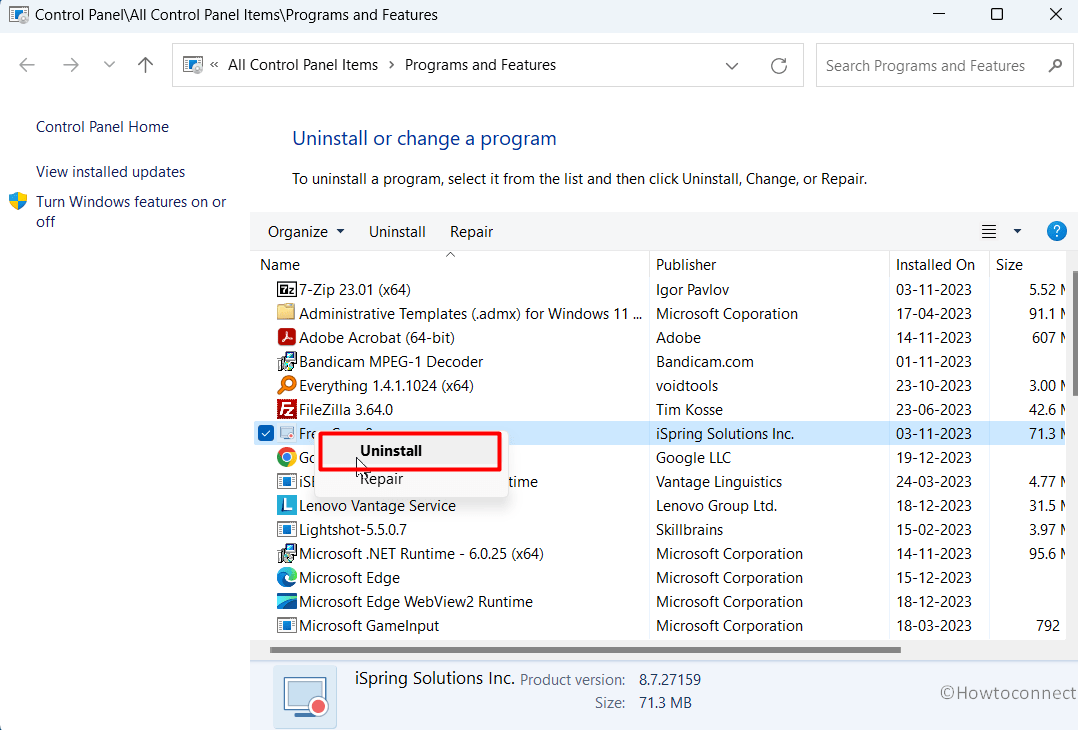1078x730 pixels.
Task: Select the Microsoft Edge row name
Action: pos(349,577)
